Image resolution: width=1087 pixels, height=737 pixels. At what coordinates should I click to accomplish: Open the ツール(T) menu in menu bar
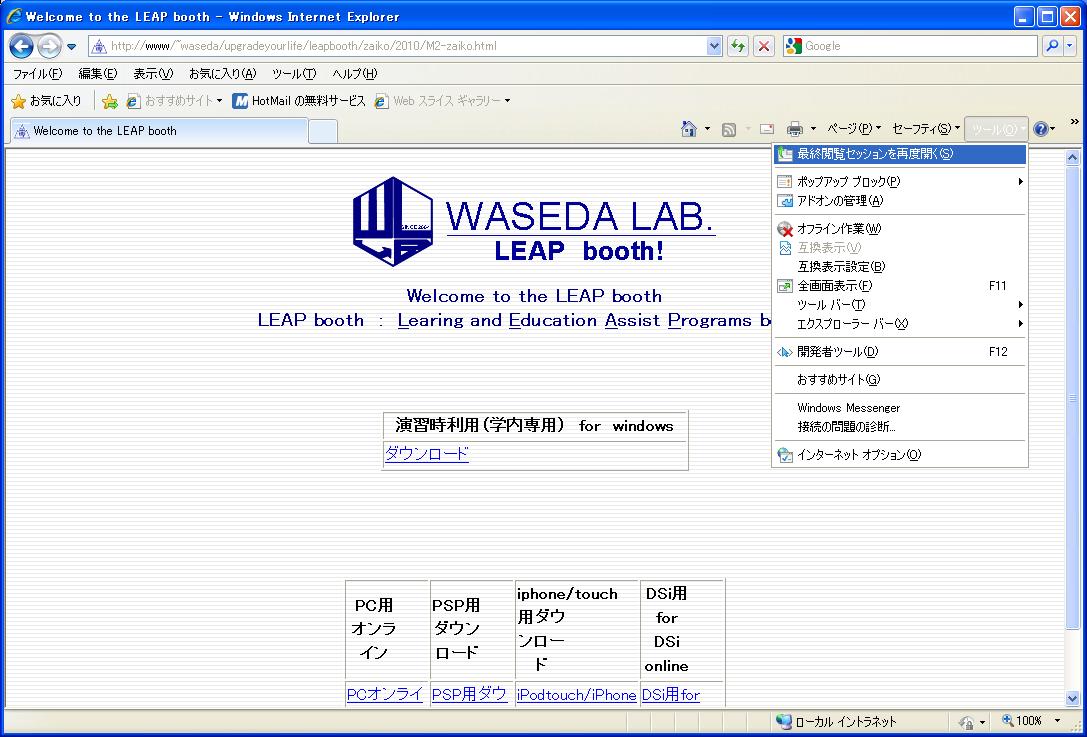pyautogui.click(x=294, y=73)
